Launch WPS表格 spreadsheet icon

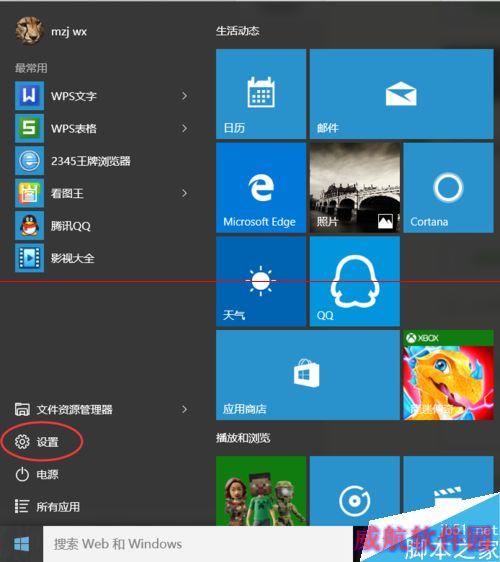click(29, 128)
